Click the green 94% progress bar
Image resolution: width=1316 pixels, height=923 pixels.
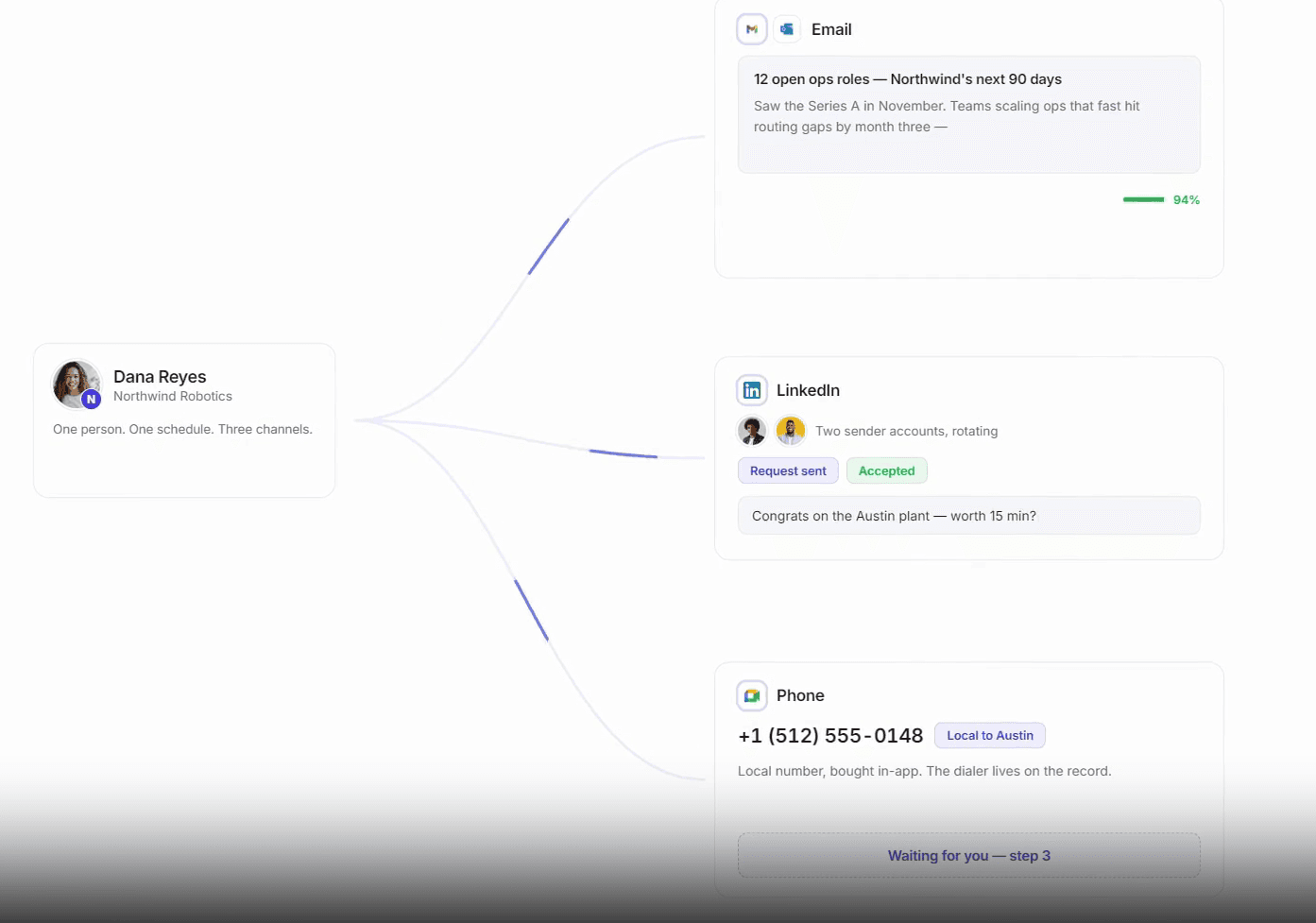pyautogui.click(x=1143, y=199)
